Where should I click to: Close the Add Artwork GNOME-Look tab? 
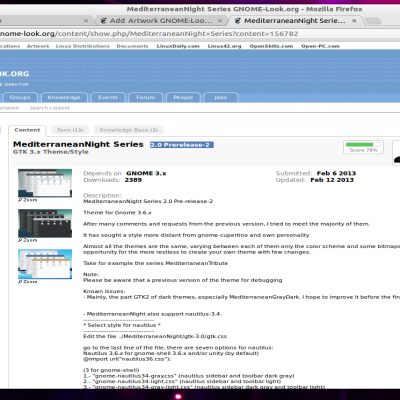pos(220,21)
